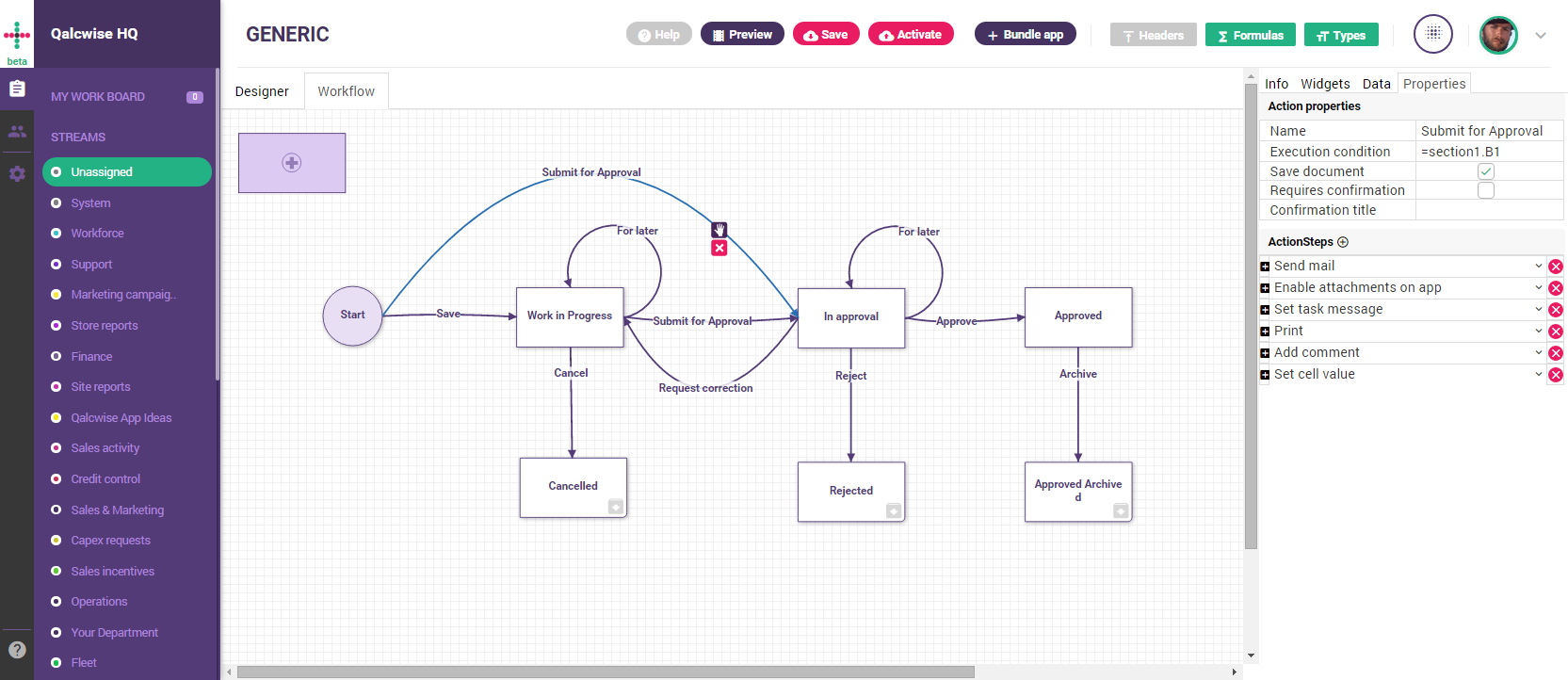Edit the Confirmation title value field
Viewport: 1568px width, 680px height.
click(1489, 210)
